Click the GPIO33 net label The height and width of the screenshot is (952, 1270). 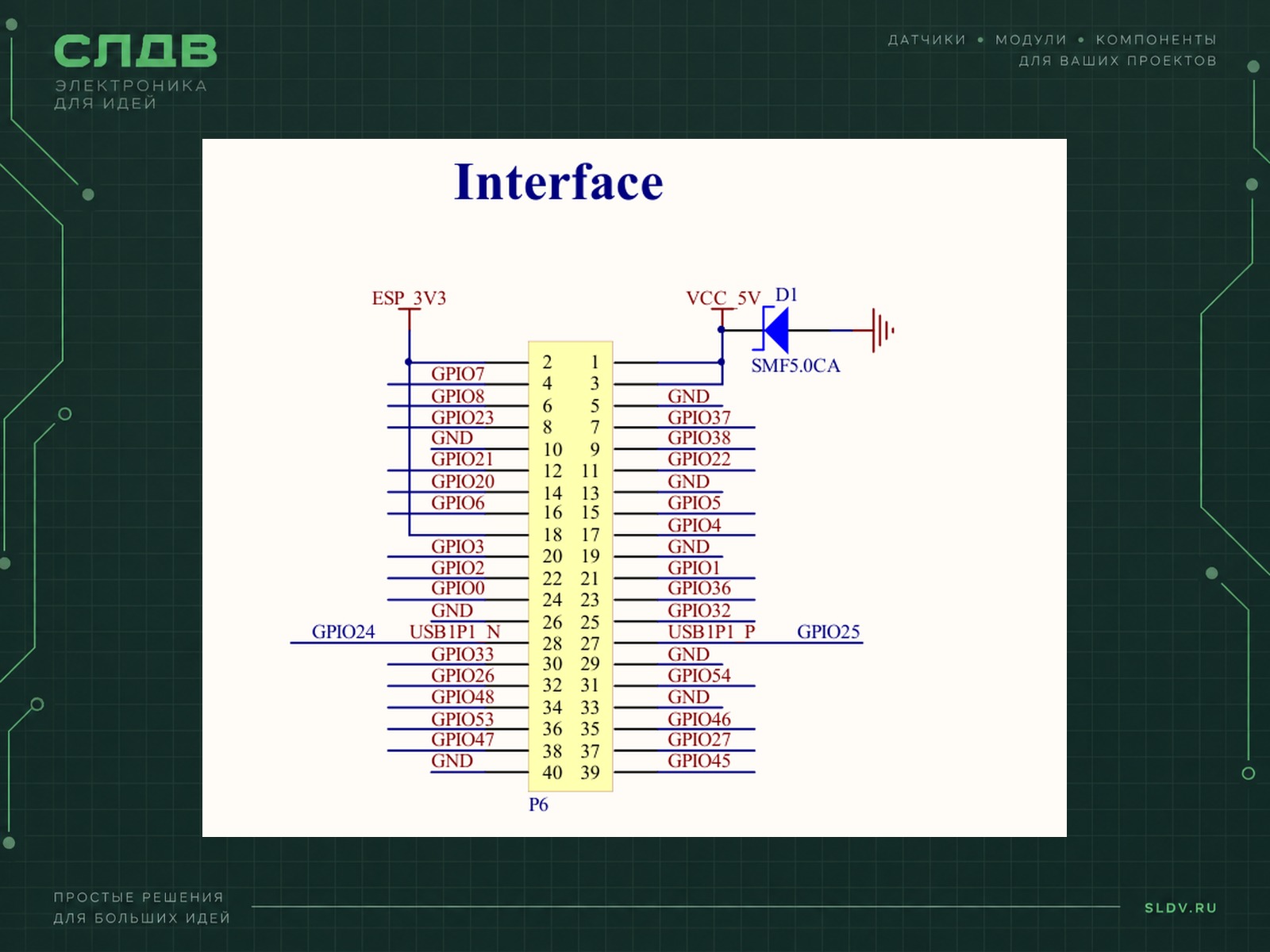(x=462, y=654)
